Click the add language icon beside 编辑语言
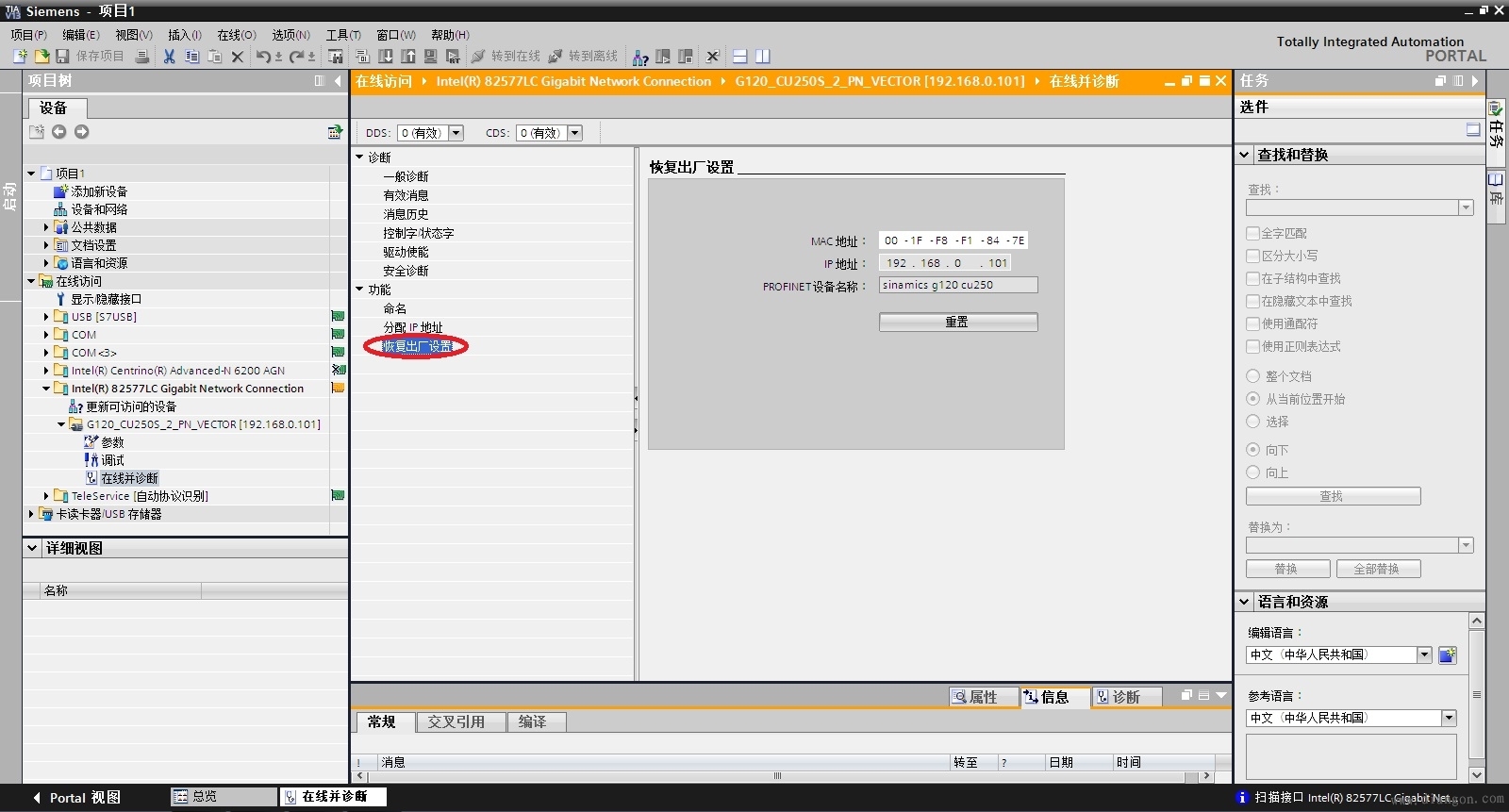 tap(1448, 655)
